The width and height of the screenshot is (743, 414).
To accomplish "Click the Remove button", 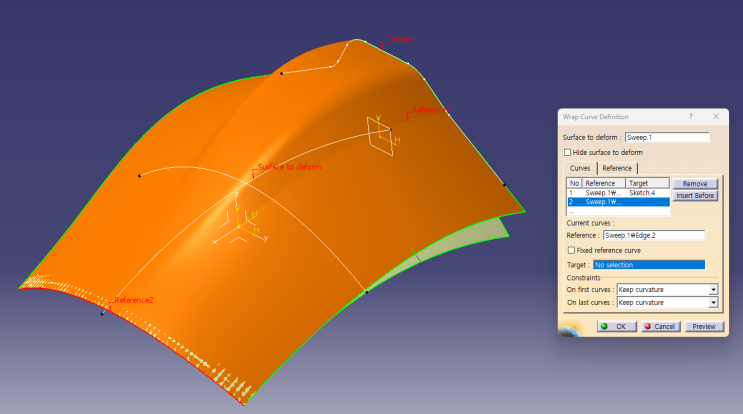I will 695,184.
